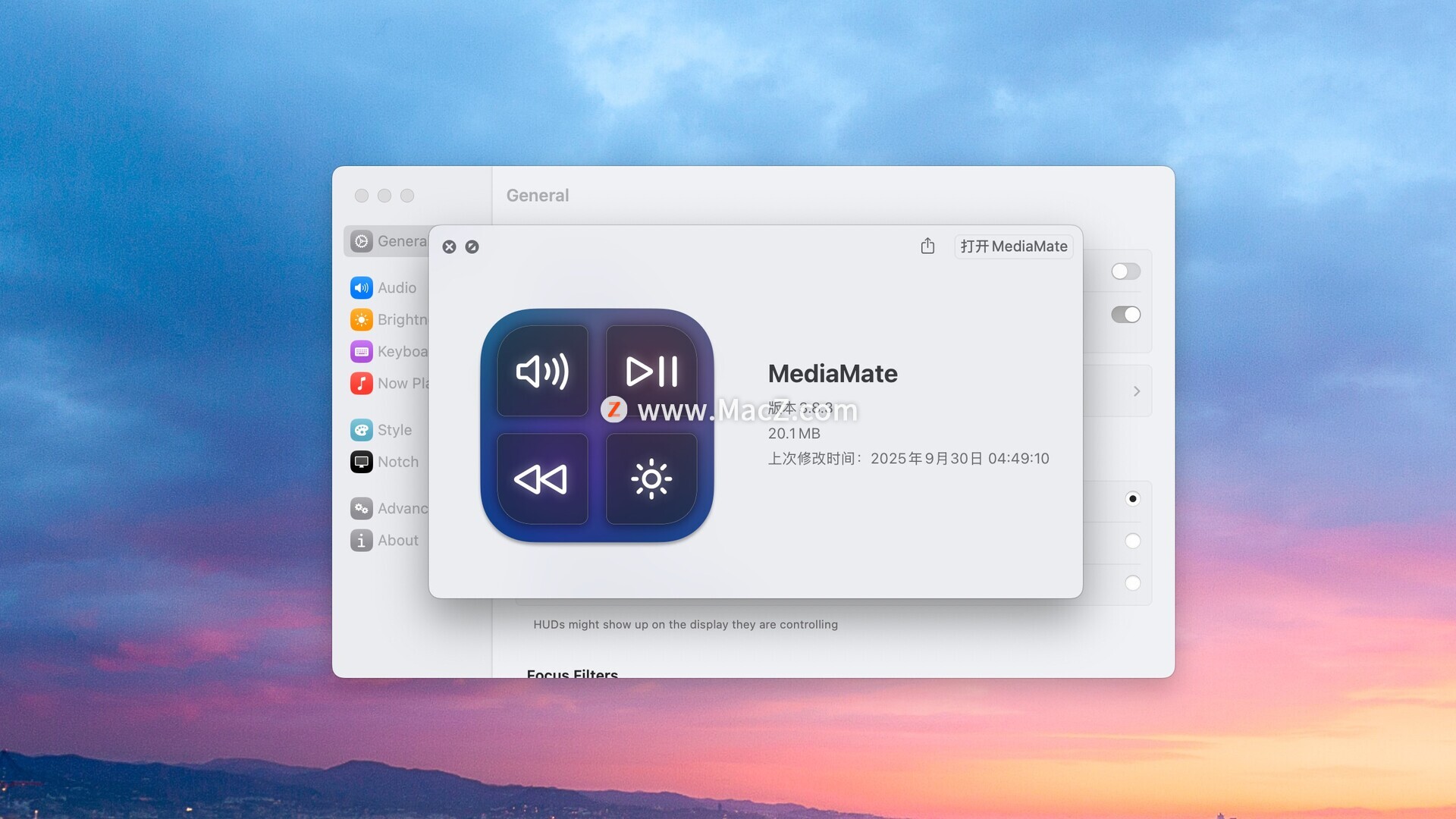Expand the row with right chevron
1456x819 pixels.
pos(1136,391)
